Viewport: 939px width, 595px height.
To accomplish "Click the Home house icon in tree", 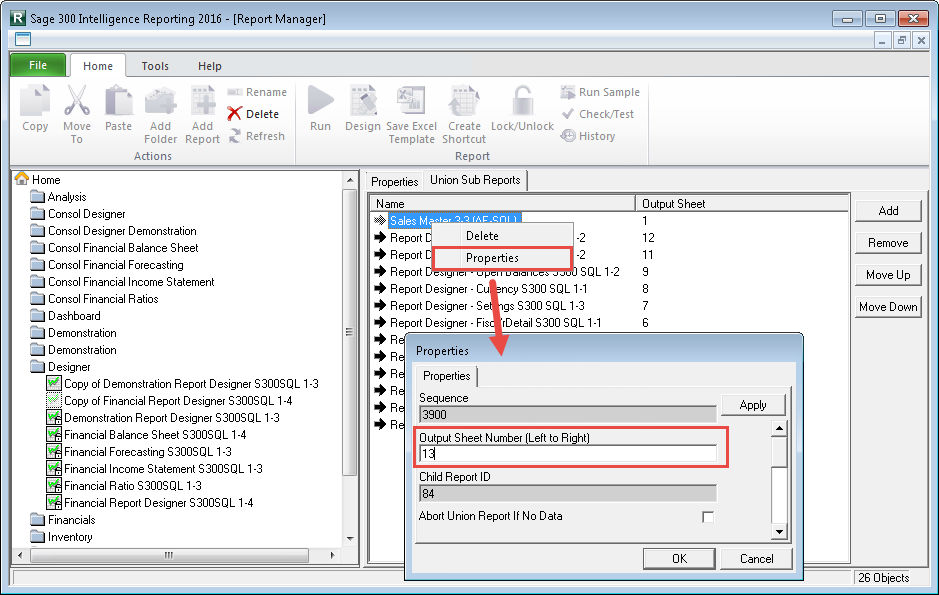I will 22,178.
